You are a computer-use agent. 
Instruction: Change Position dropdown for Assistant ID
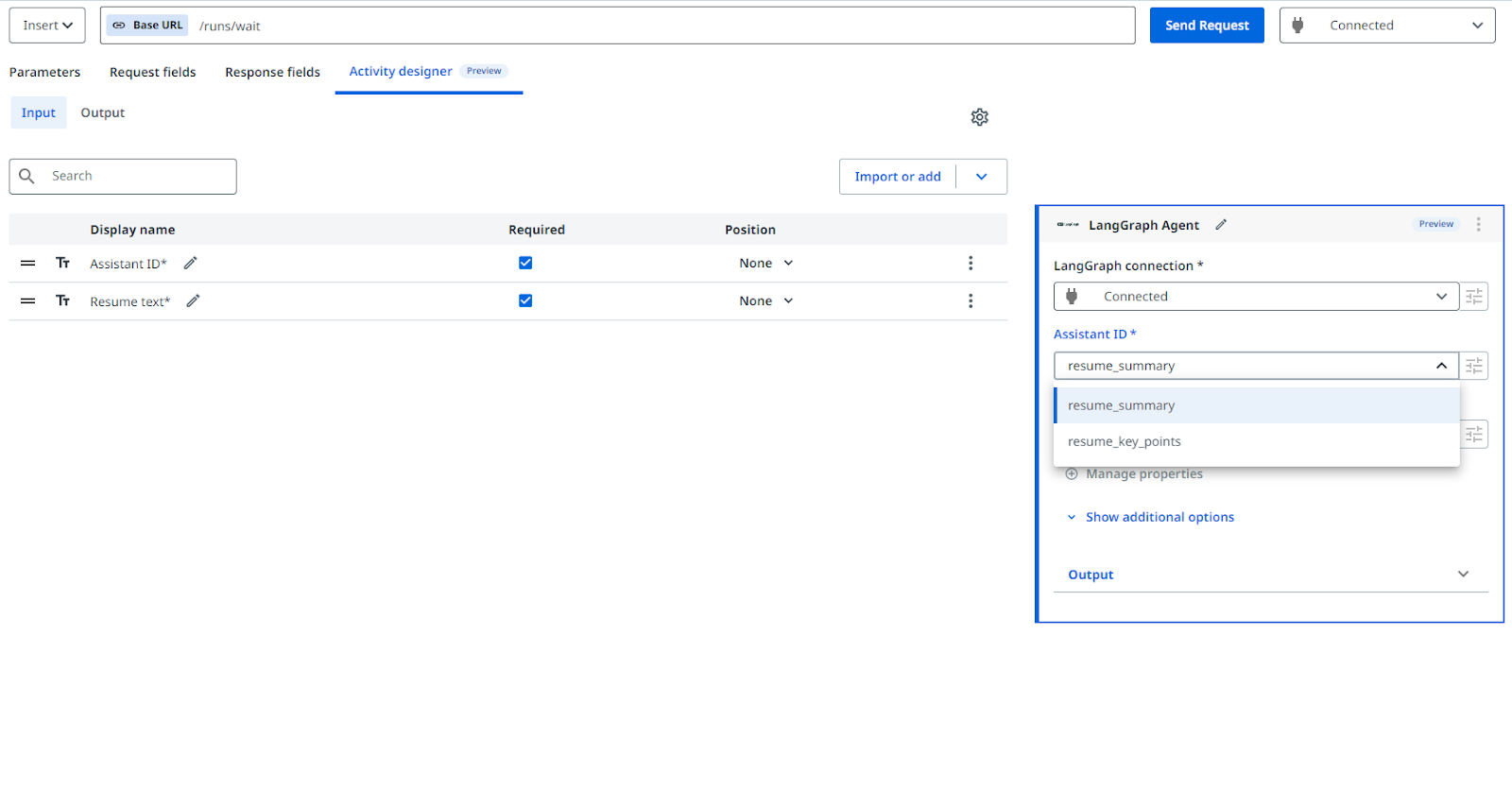(766, 264)
